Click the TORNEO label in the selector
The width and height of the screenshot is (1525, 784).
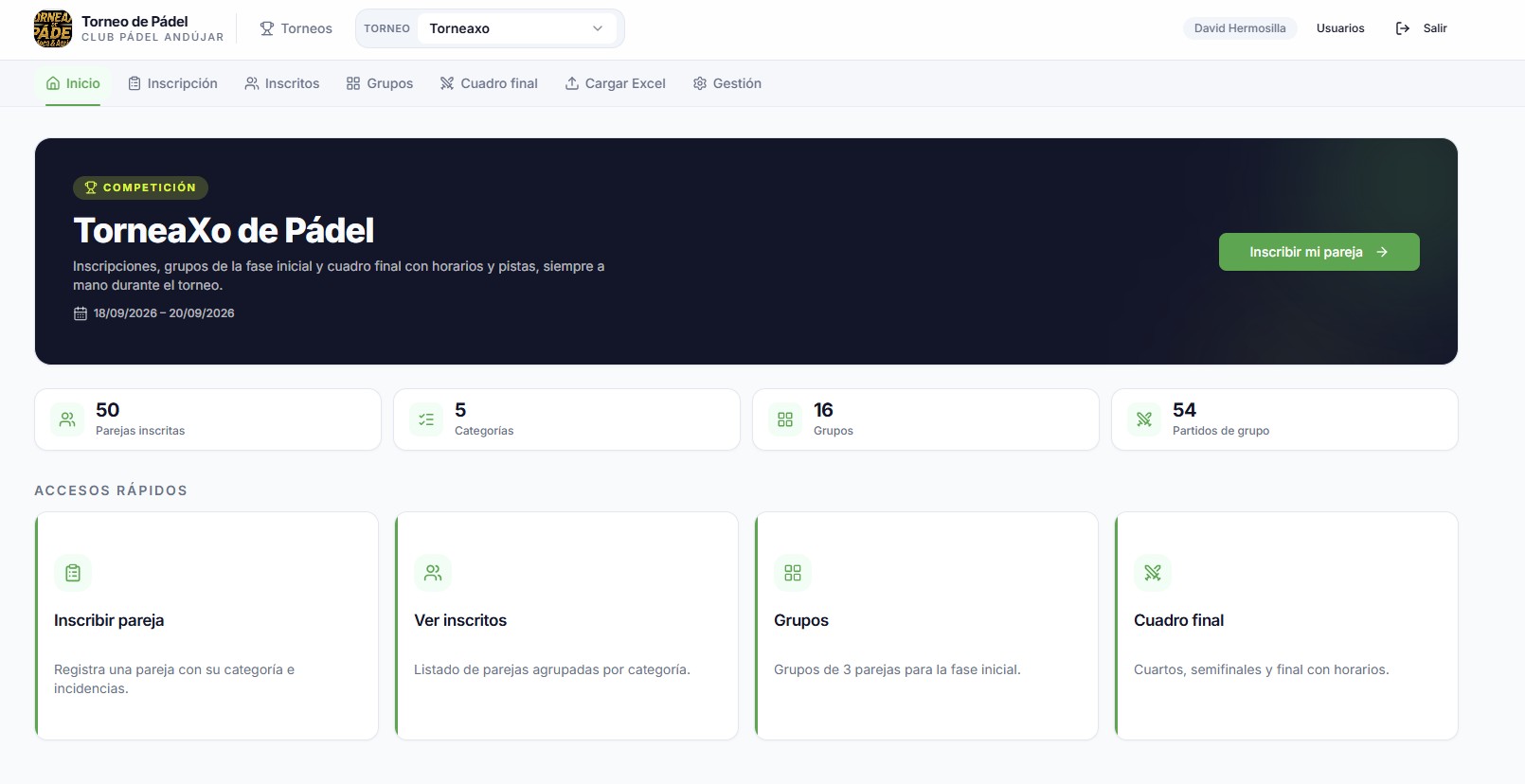point(386,28)
